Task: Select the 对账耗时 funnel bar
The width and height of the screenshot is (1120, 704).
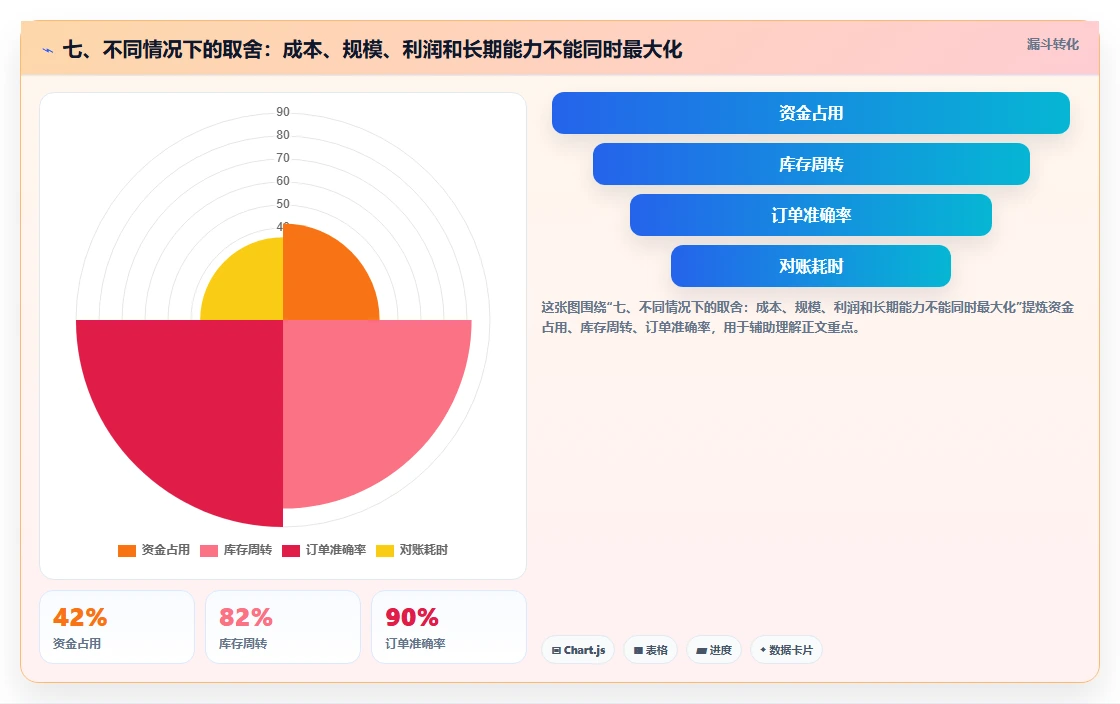Action: [x=811, y=266]
